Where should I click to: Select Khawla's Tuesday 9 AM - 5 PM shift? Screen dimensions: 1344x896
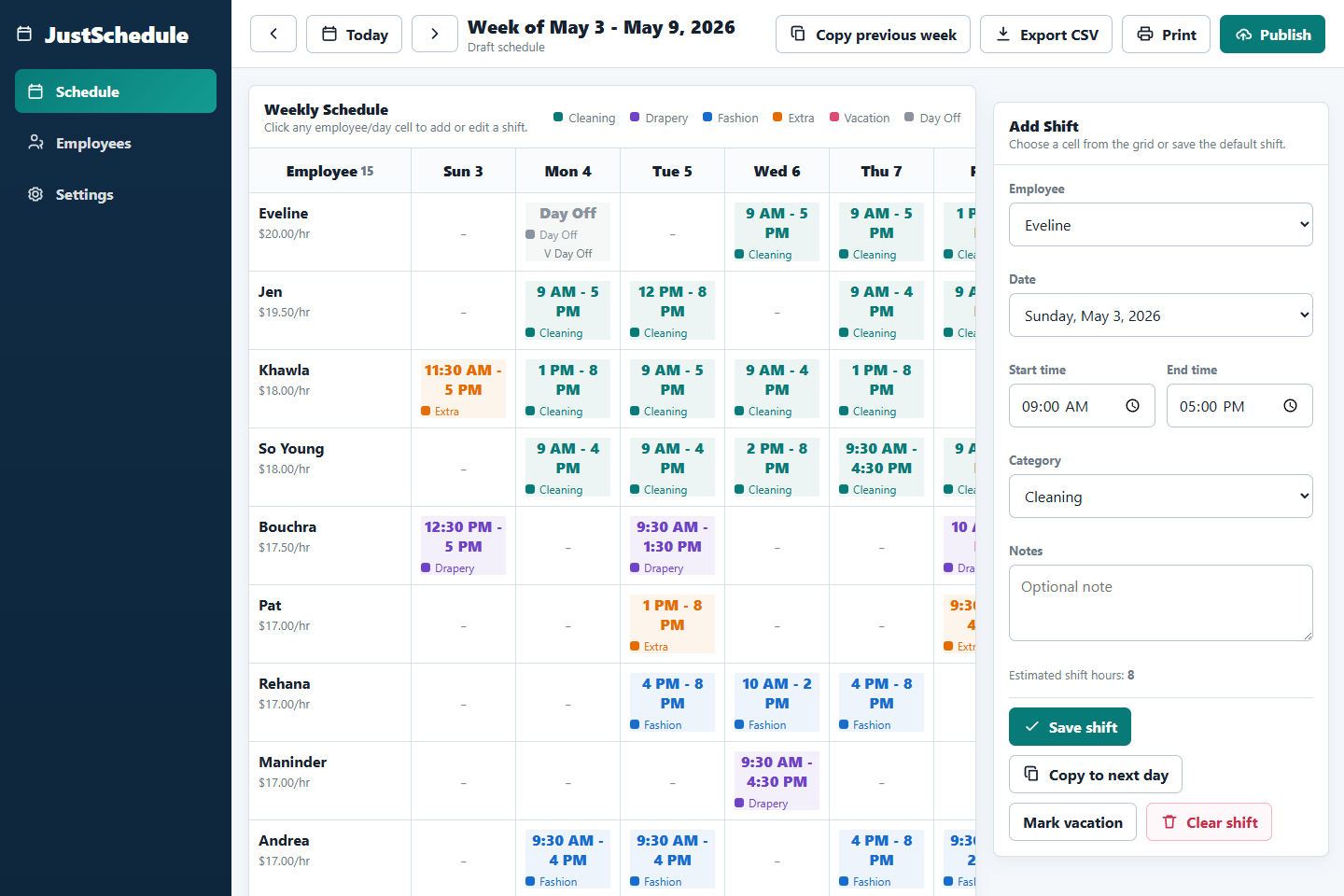(x=672, y=389)
